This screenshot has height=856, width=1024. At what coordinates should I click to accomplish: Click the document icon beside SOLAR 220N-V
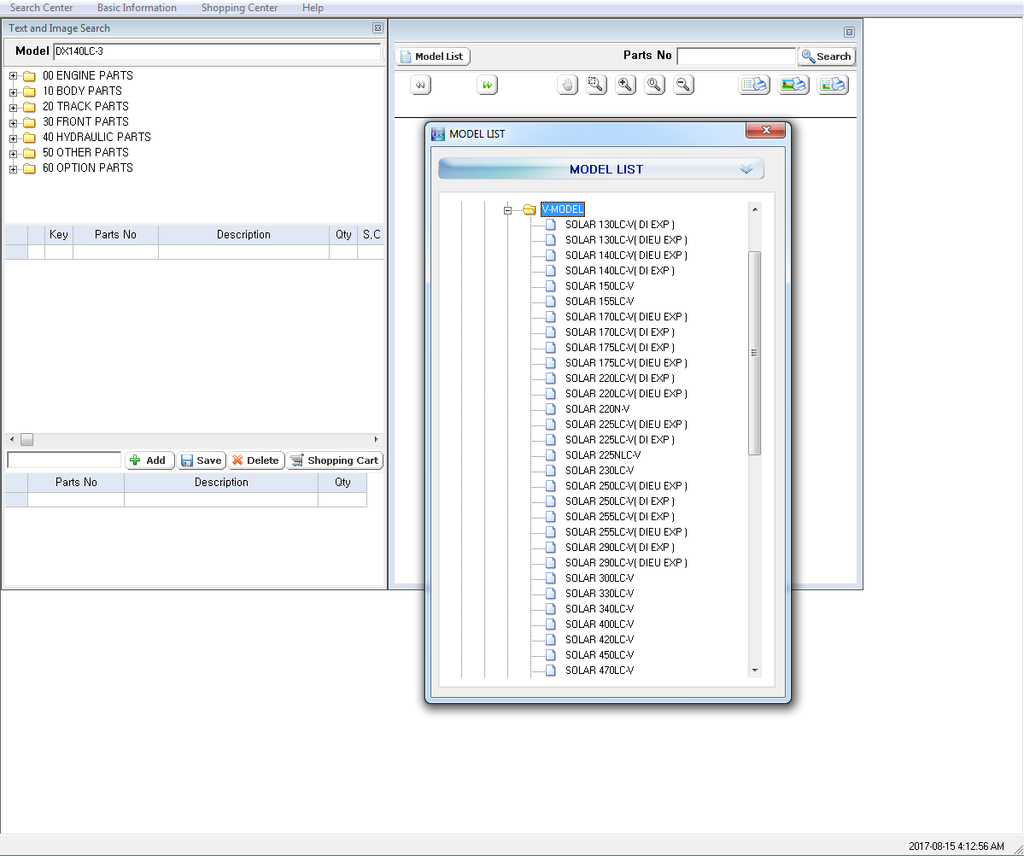(x=551, y=409)
